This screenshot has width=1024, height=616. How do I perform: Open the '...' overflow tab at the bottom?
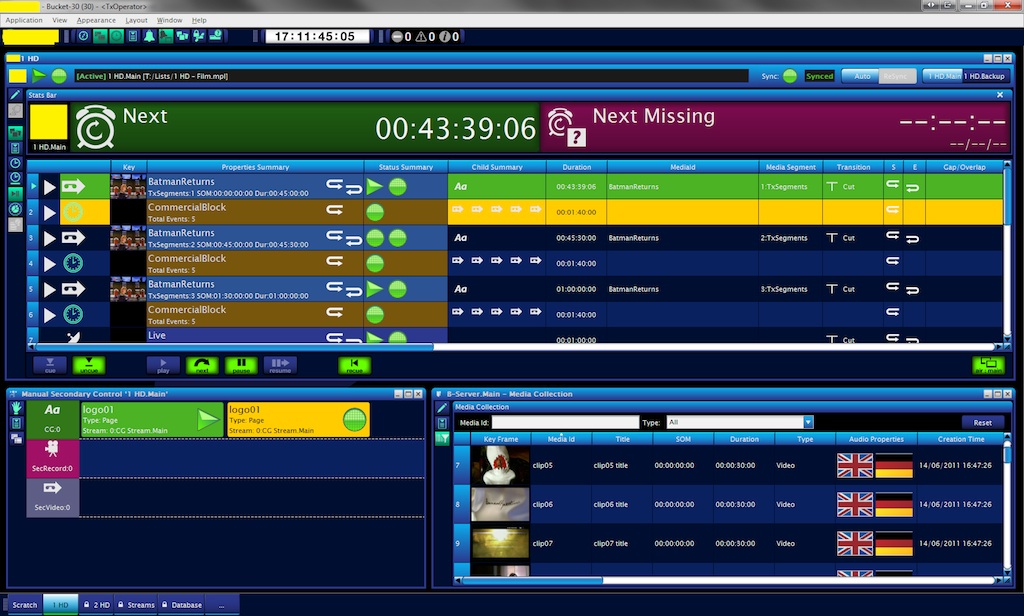221,605
